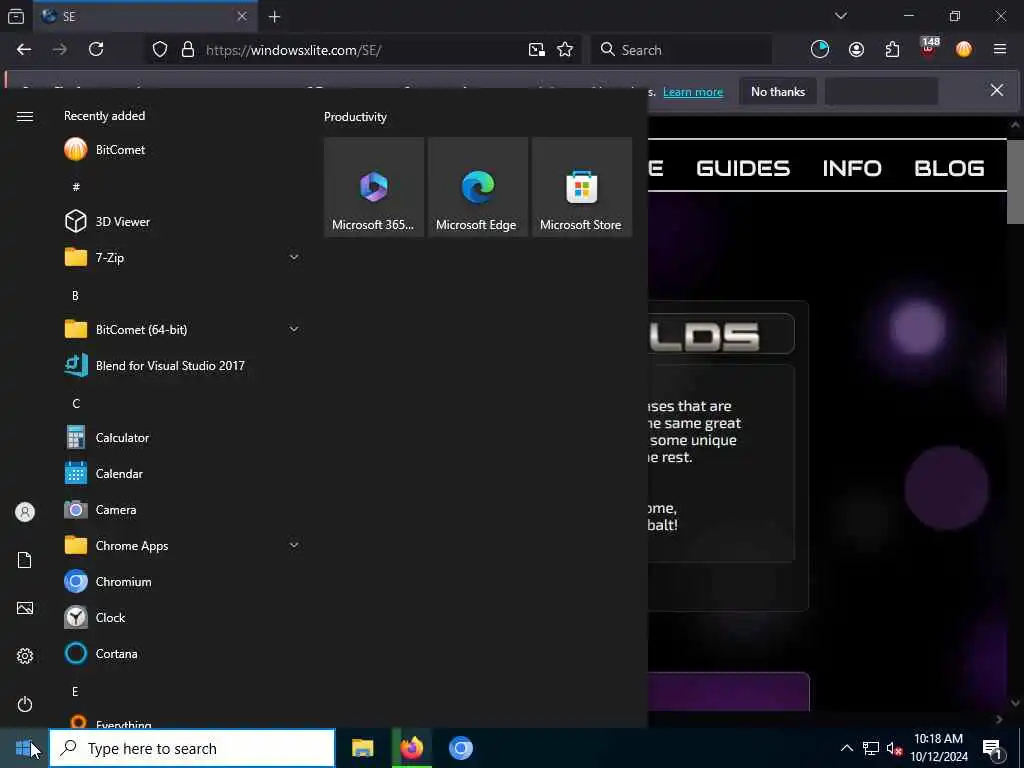1024x768 pixels.
Task: Open the Microsoft 365 tile
Action: click(374, 187)
